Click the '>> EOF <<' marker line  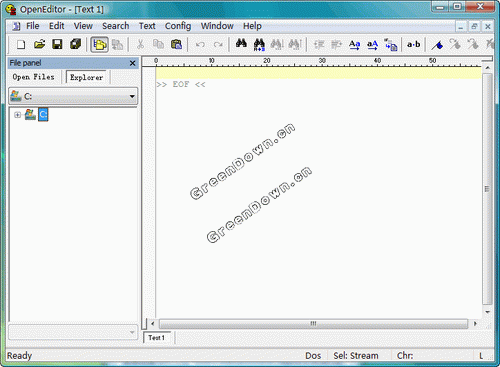point(181,84)
